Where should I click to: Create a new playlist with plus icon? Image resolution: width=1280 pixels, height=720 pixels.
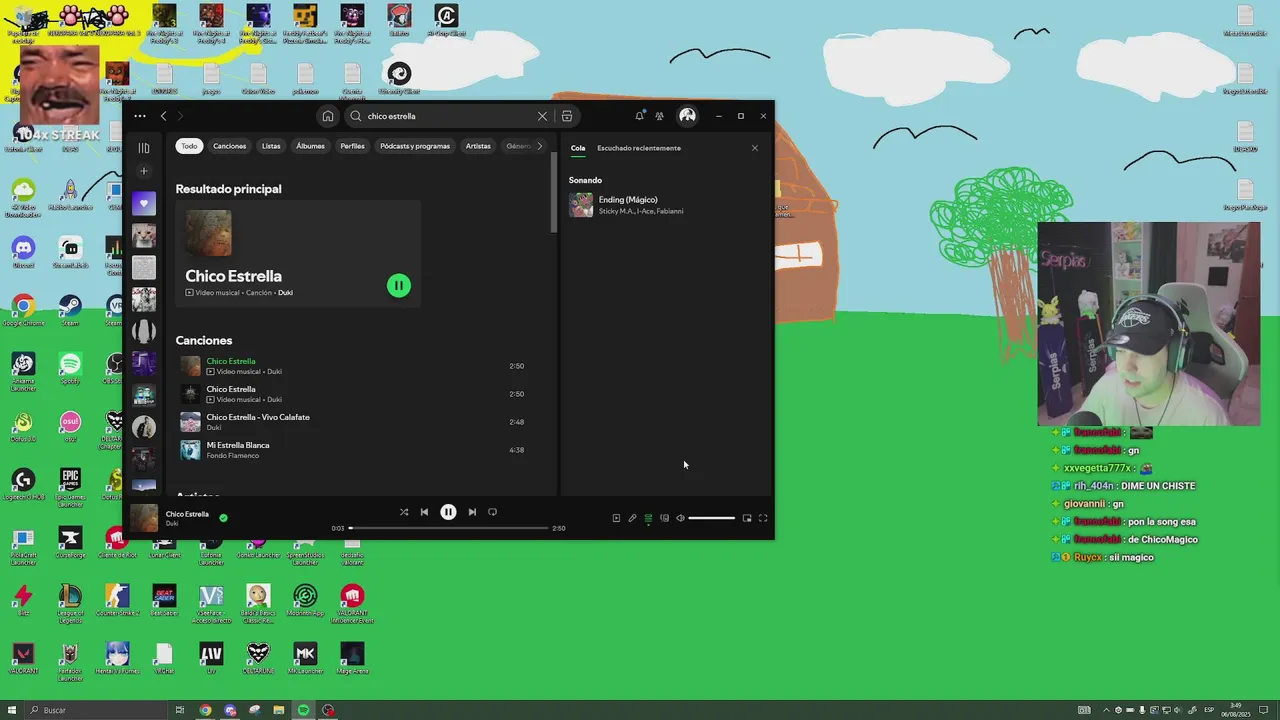(144, 171)
